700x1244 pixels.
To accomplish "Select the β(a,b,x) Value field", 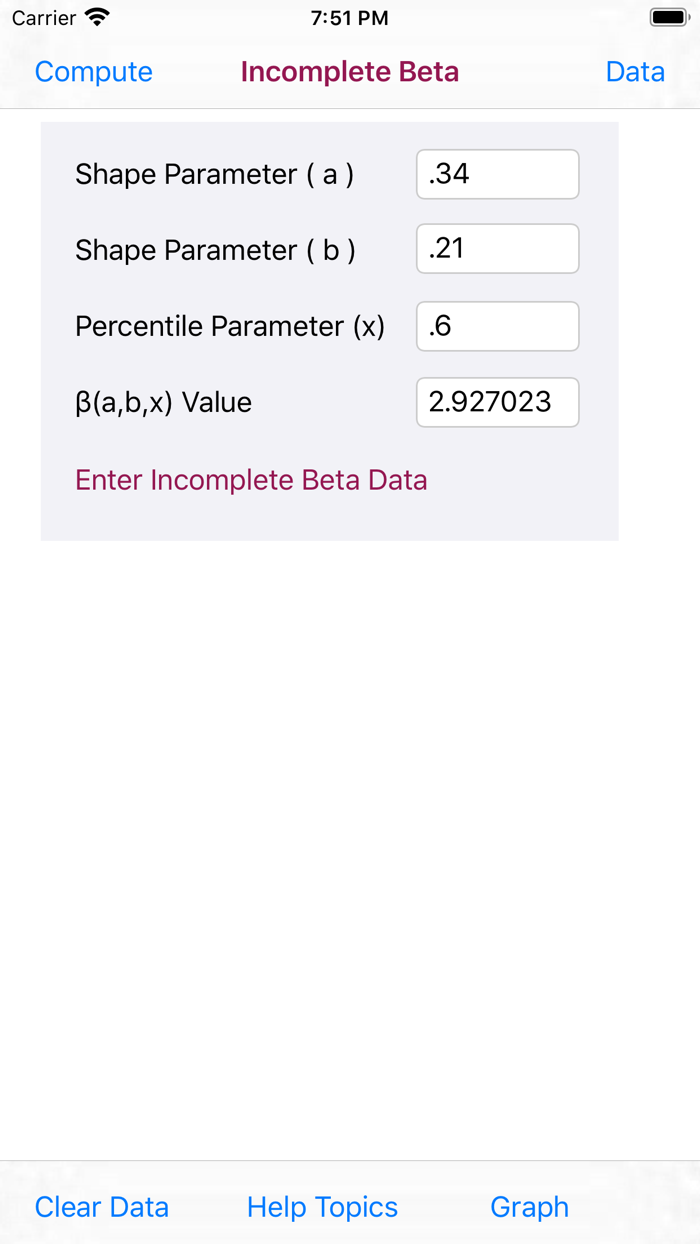I will (497, 402).
